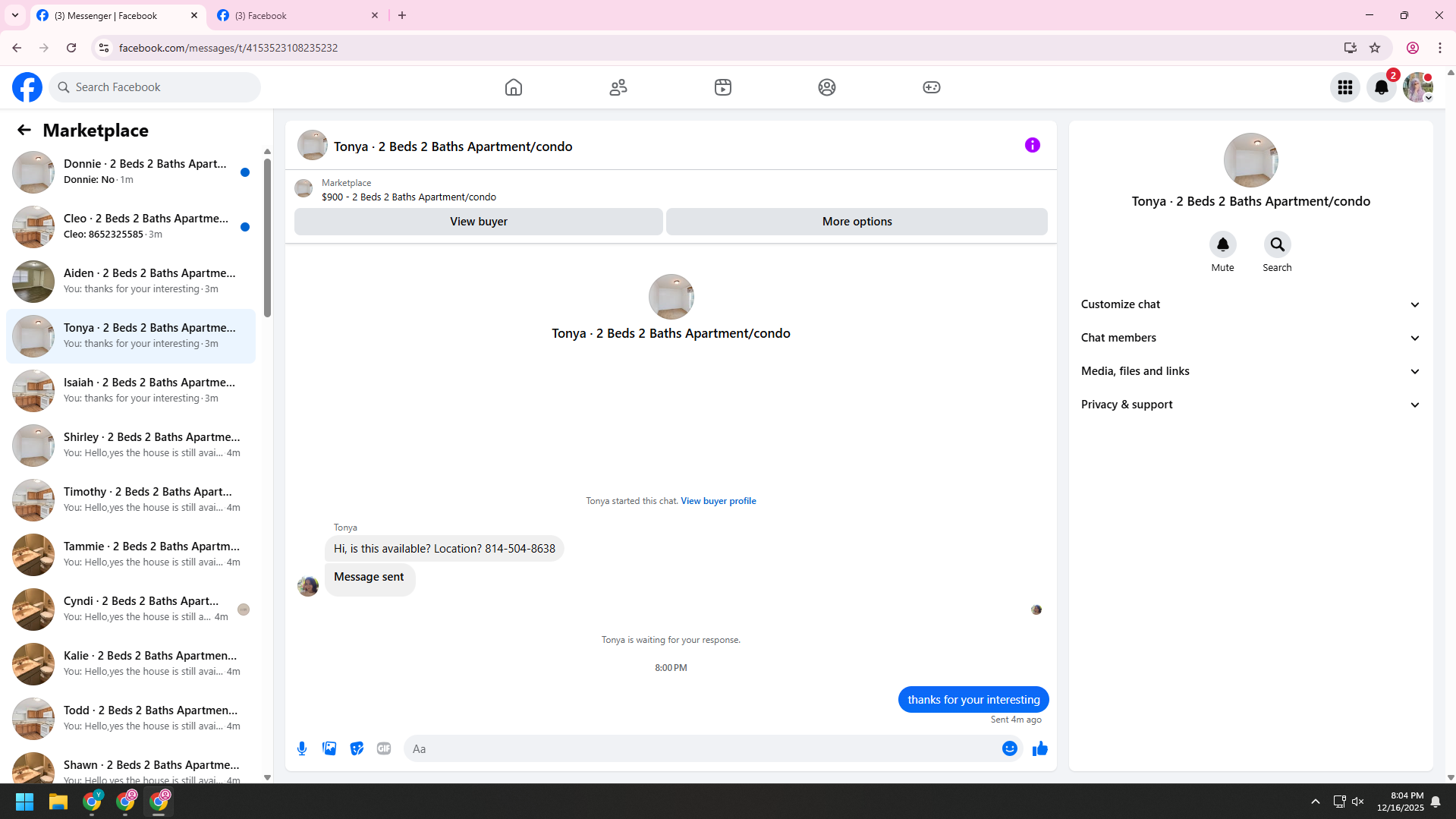This screenshot has width=1456, height=819.
Task: Open Windows notification center bell
Action: (1436, 802)
